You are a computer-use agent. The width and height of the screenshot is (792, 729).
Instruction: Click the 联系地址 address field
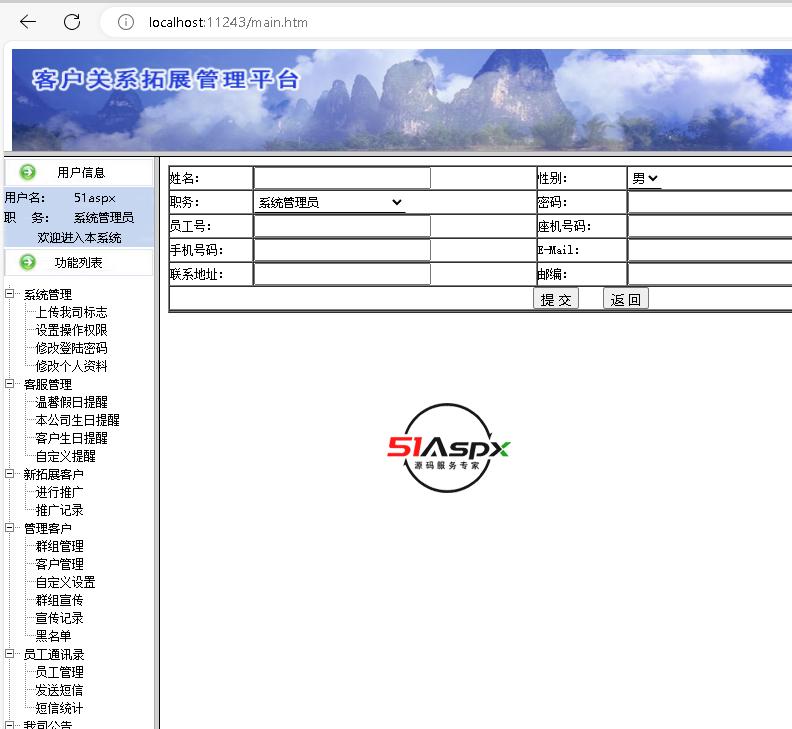click(x=342, y=274)
